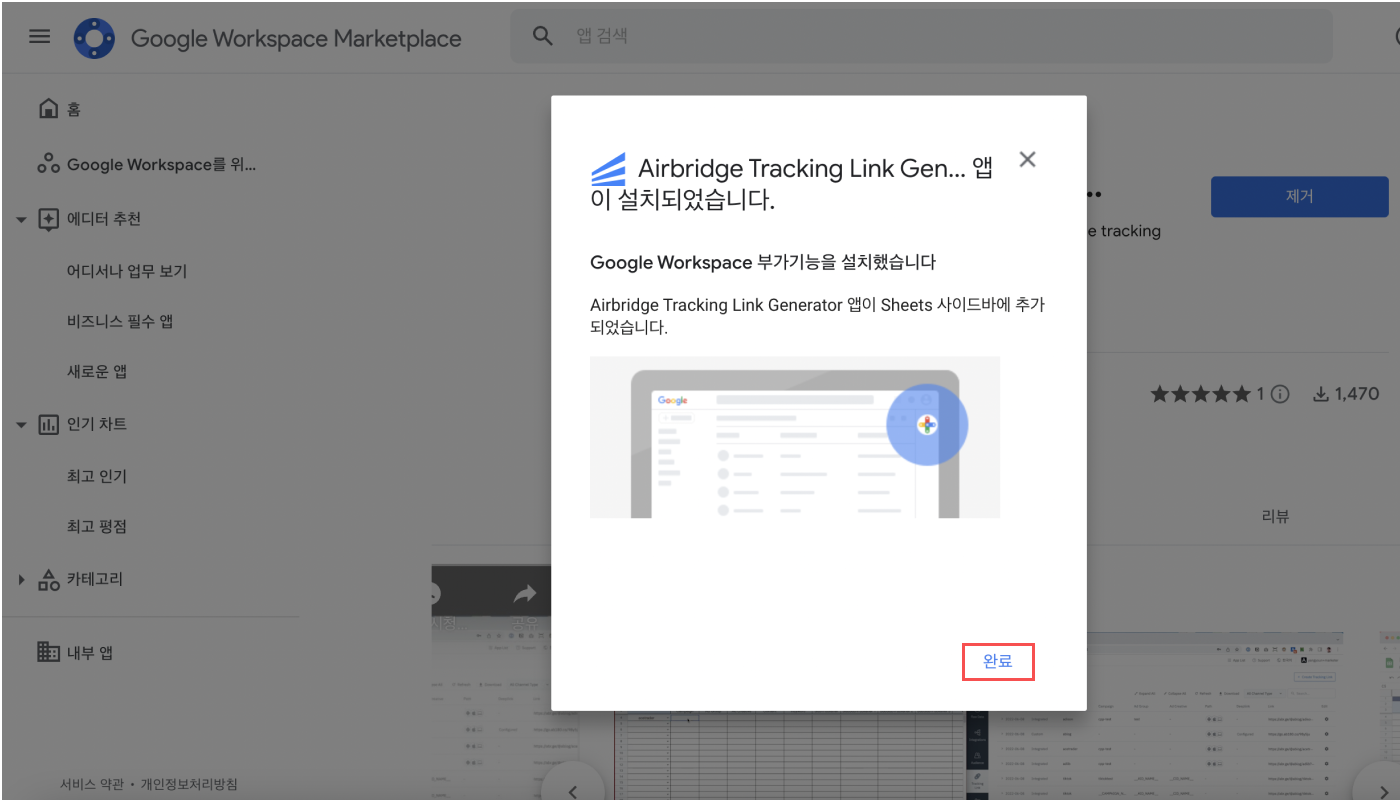Collapse the 에디터 추천 section arrow
Image resolution: width=1400 pixels, height=800 pixels.
21,220
